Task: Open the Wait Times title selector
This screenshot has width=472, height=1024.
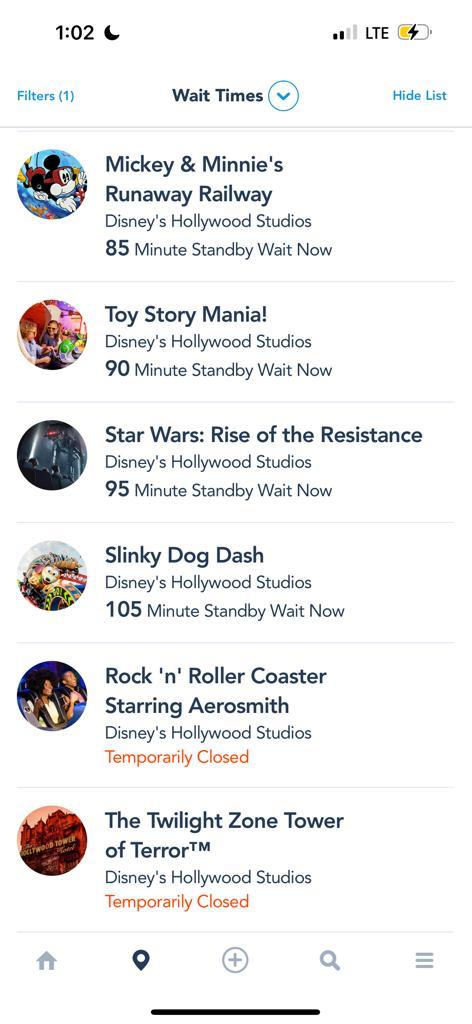Action: tap(217, 95)
